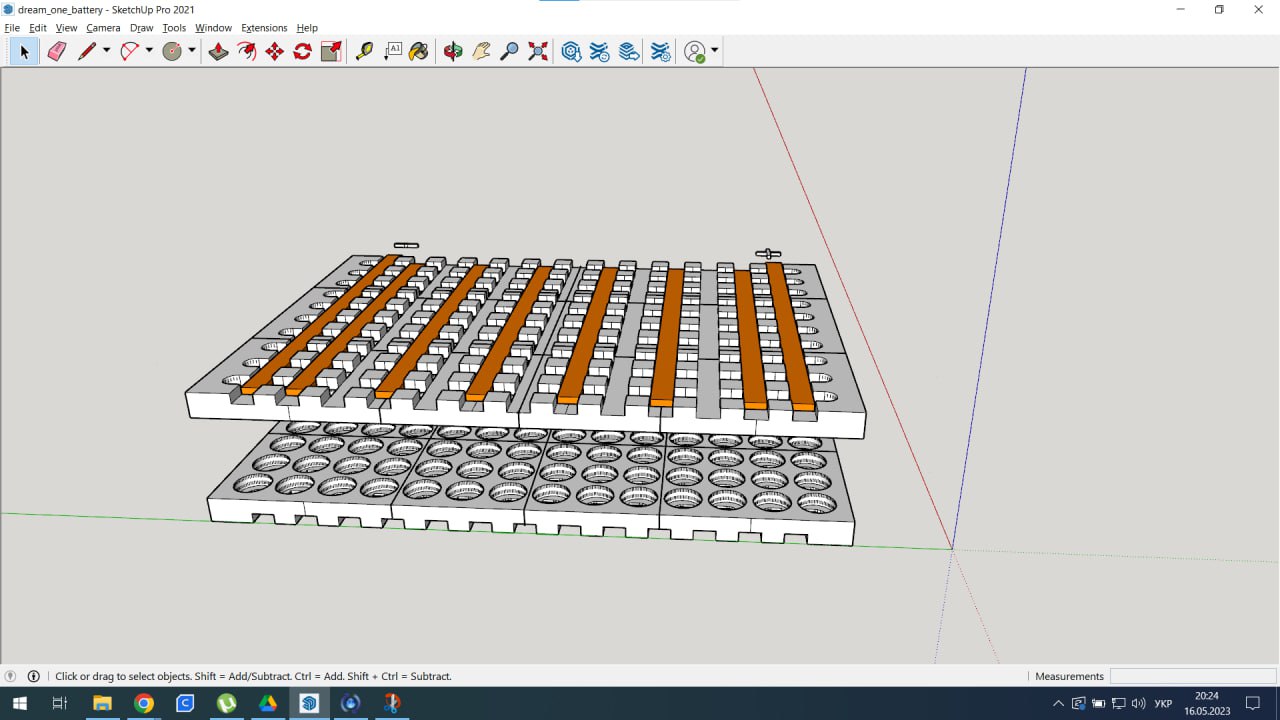This screenshot has width=1280, height=720.
Task: Choose the Move tool
Action: 274,51
